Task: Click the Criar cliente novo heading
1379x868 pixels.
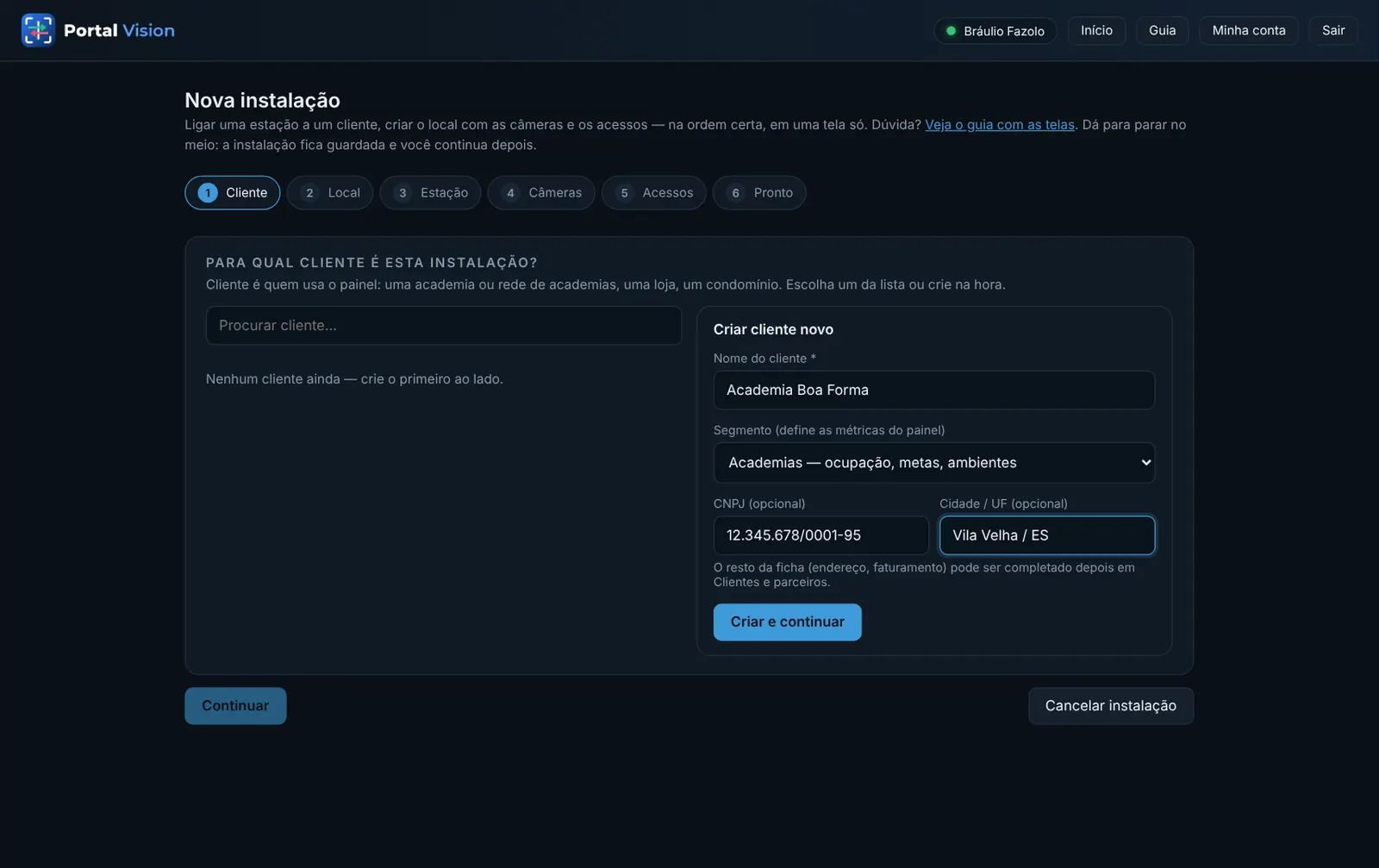Action: pyautogui.click(x=773, y=329)
